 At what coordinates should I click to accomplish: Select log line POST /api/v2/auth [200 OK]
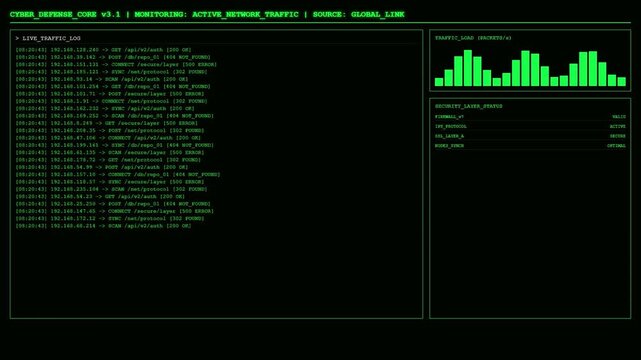click(x=102, y=168)
